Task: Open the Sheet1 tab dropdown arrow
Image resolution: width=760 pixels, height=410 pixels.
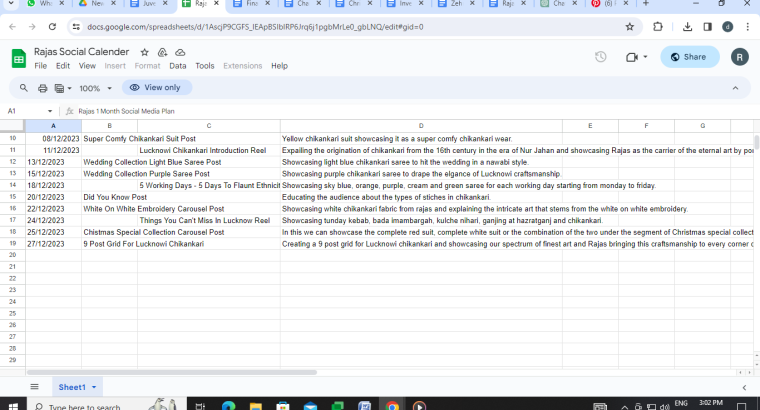Action: [x=96, y=386]
